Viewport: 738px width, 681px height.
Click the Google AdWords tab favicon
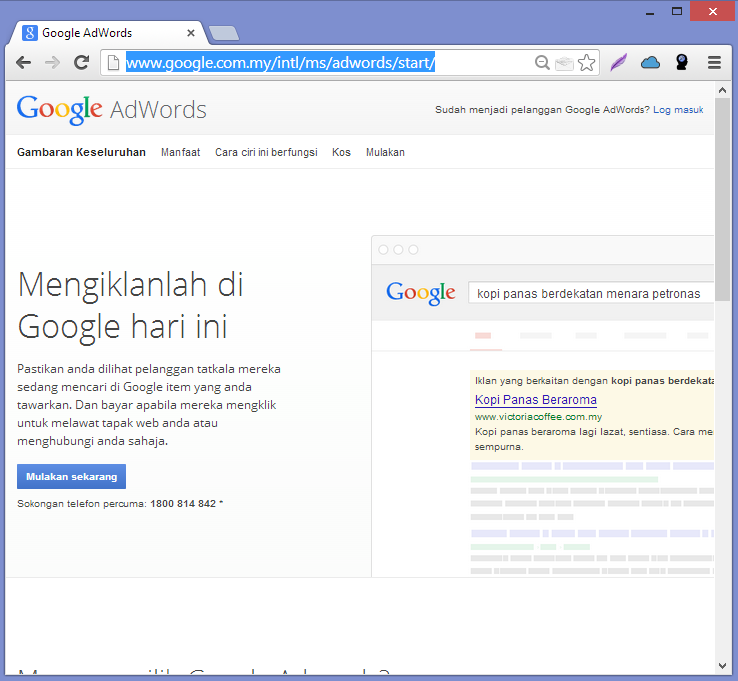[30, 33]
